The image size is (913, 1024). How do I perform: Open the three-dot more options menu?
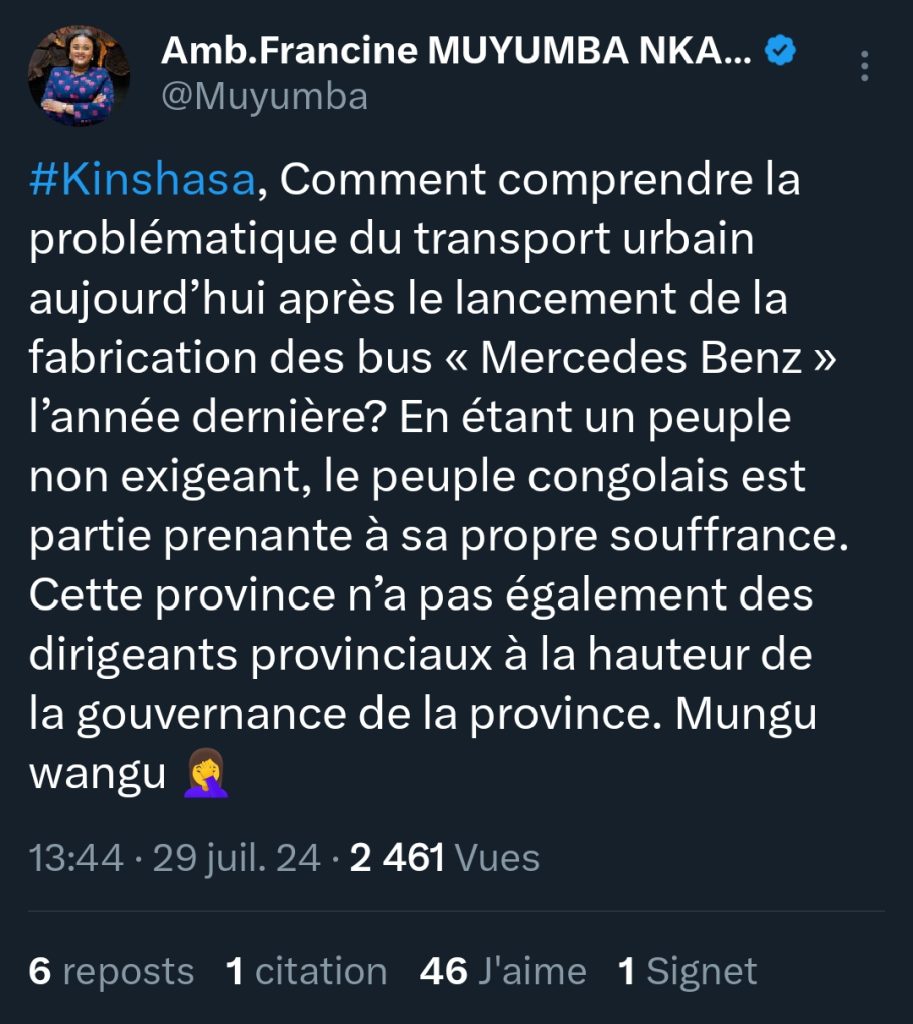point(865,66)
